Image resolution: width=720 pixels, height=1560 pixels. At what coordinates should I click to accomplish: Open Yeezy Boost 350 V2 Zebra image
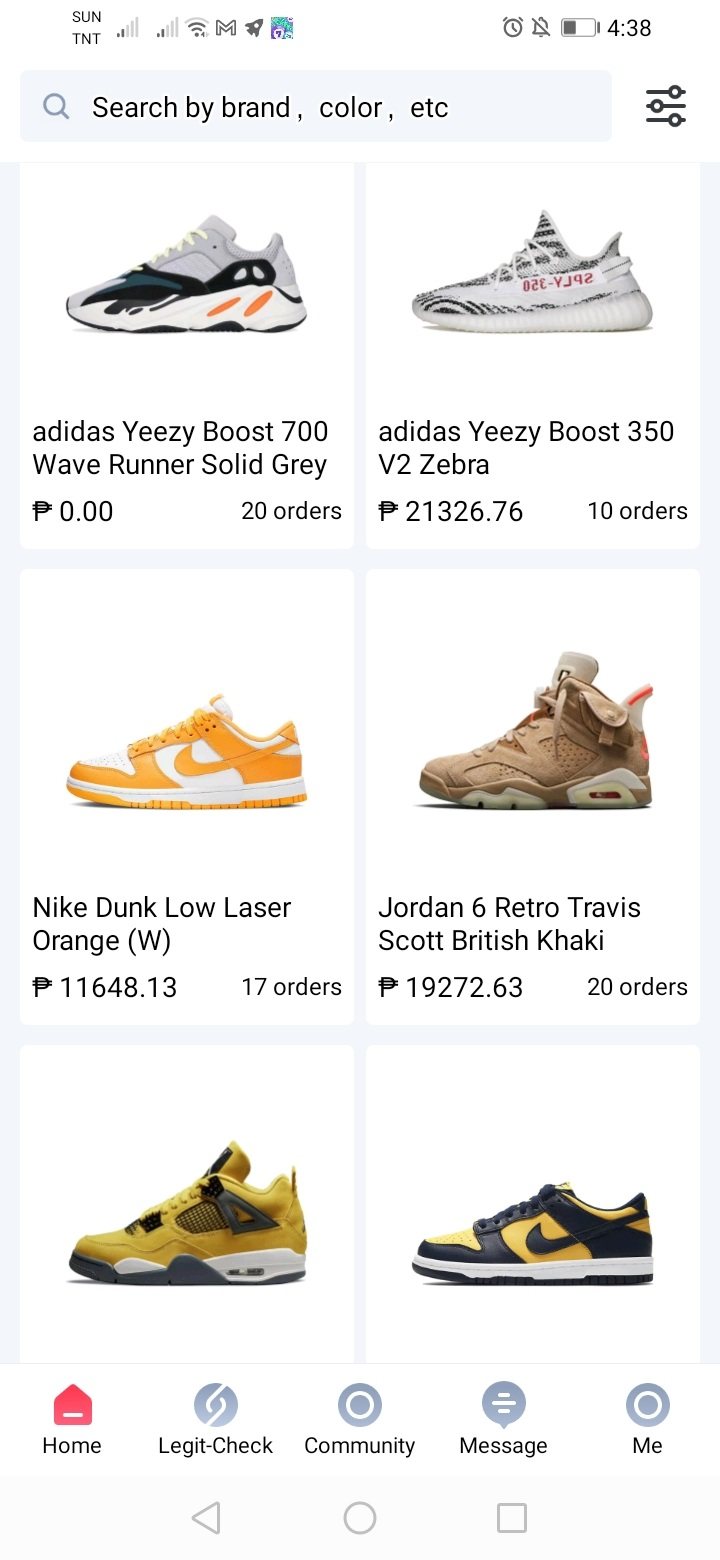(532, 272)
